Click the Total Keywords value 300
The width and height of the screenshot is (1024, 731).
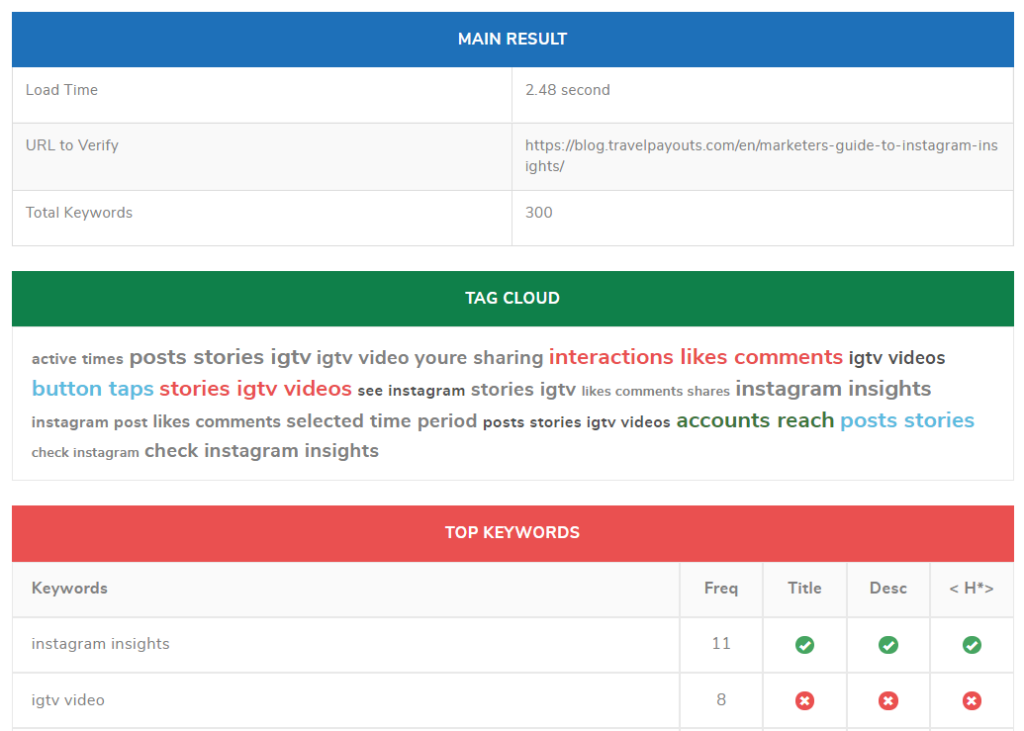539,212
